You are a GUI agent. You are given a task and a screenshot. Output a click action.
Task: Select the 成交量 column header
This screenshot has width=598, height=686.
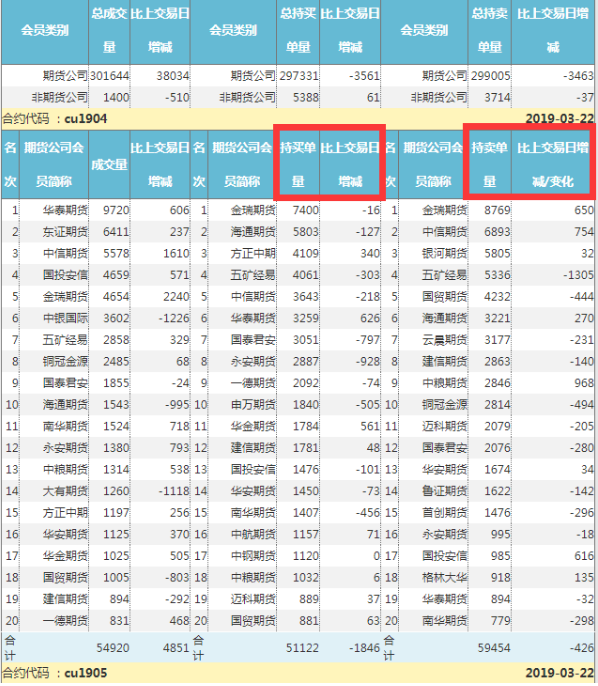pos(109,165)
